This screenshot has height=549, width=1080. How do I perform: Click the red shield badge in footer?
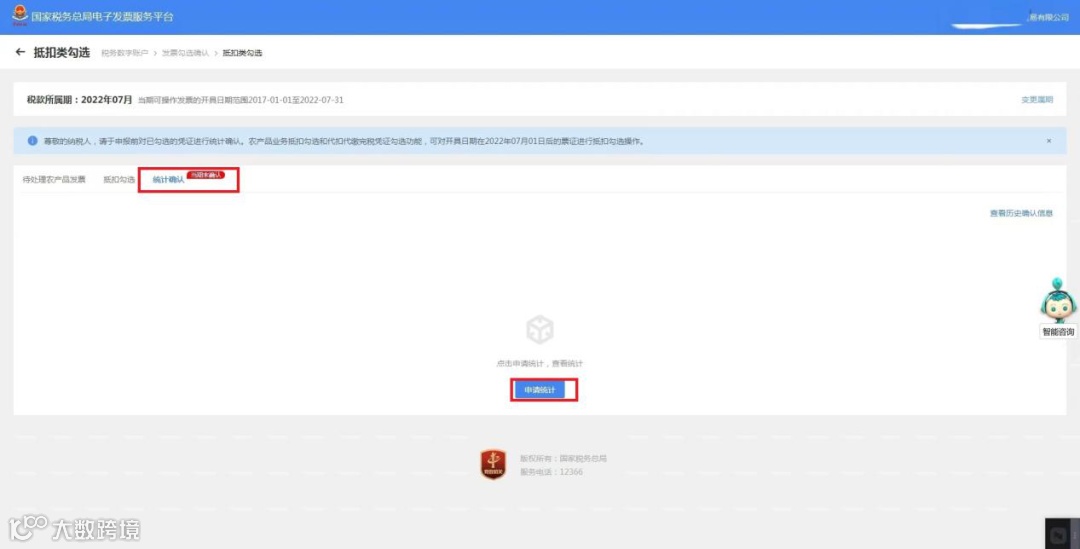tap(493, 464)
